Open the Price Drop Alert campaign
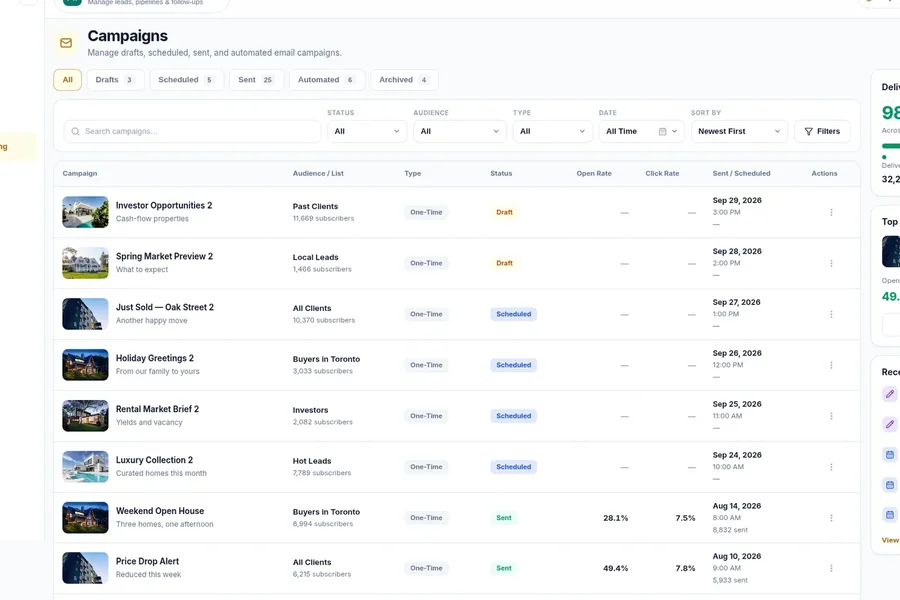This screenshot has width=900, height=600. click(x=148, y=562)
